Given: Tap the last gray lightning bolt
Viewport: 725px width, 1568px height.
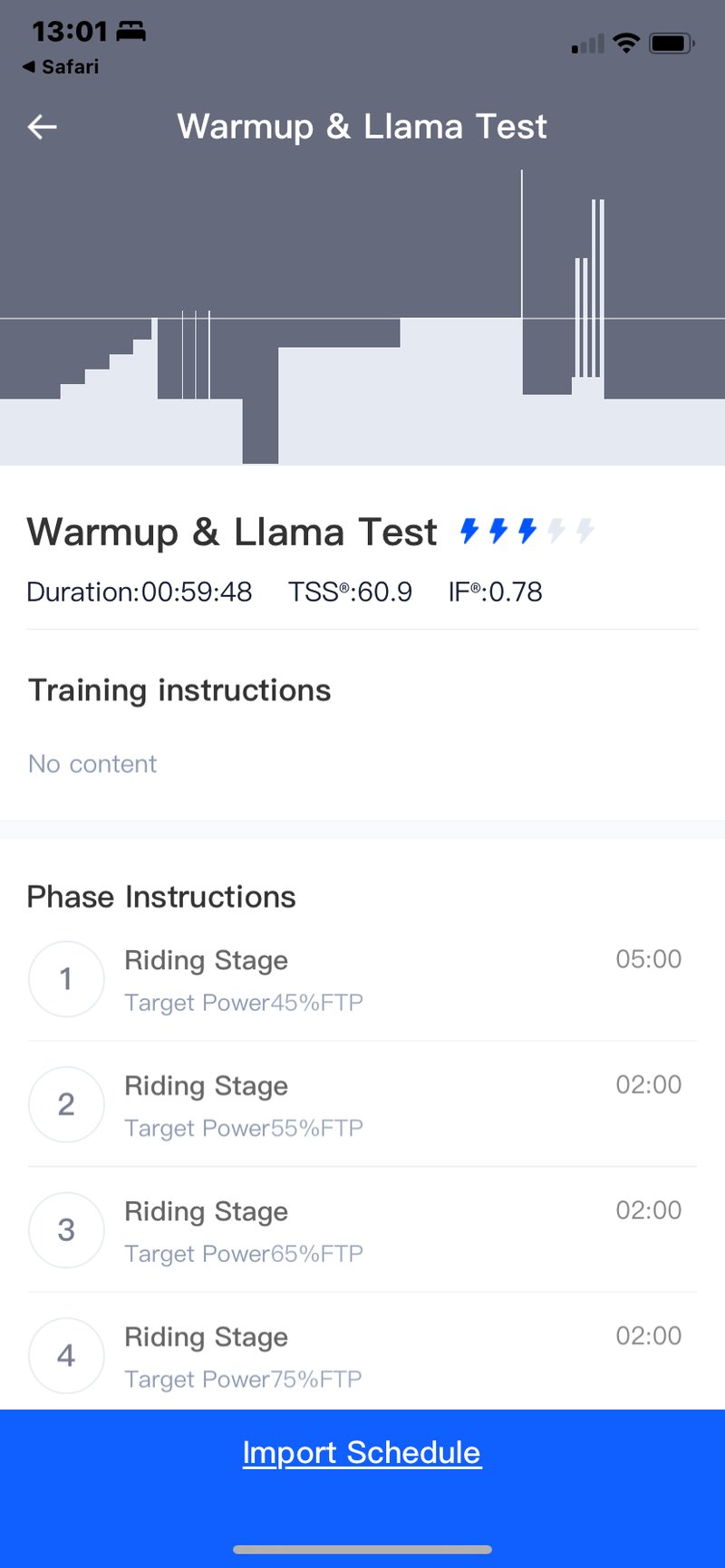Looking at the screenshot, I should click(x=585, y=531).
